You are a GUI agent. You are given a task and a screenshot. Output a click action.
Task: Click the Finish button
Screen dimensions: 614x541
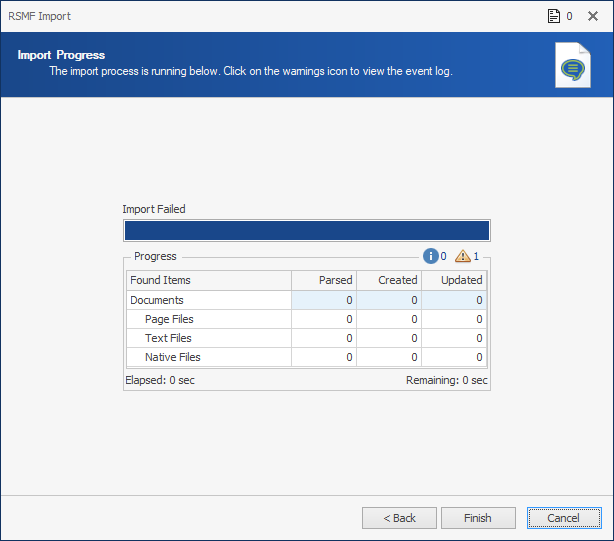[478, 518]
